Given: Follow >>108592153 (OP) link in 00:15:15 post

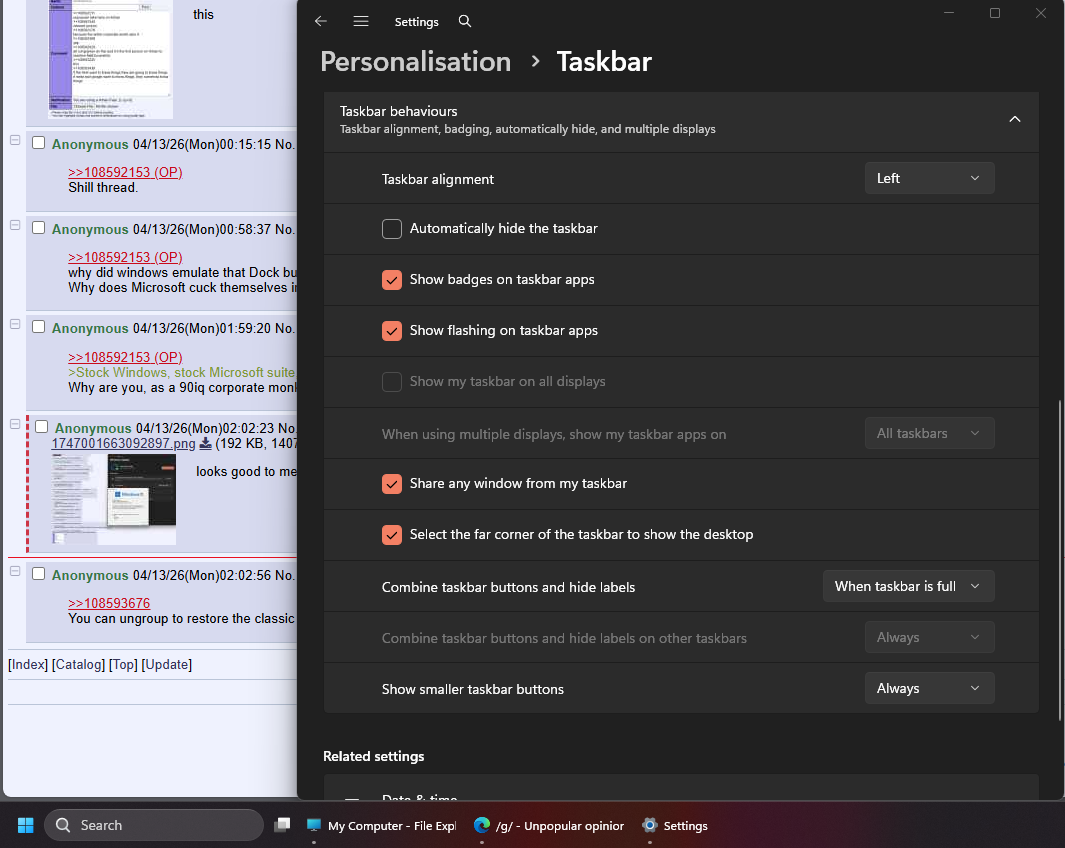Looking at the screenshot, I should click(x=126, y=172).
